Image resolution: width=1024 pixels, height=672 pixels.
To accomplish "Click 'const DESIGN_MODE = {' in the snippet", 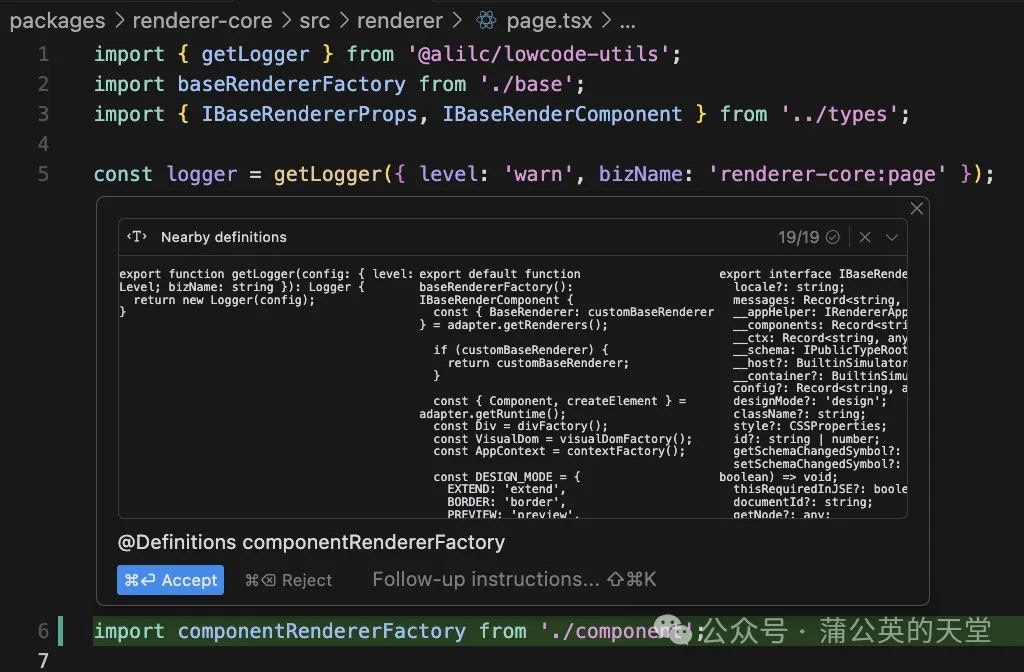I will pos(507,477).
